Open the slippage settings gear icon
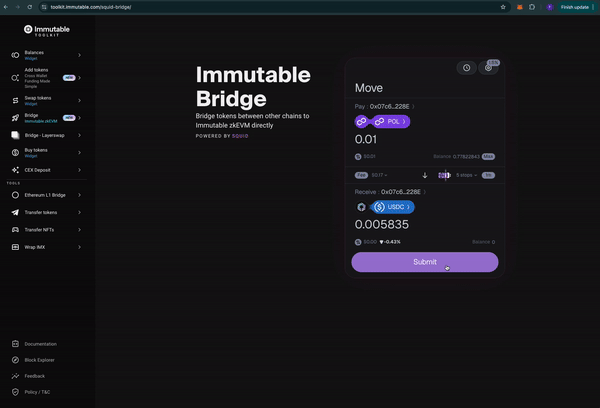 (x=488, y=68)
